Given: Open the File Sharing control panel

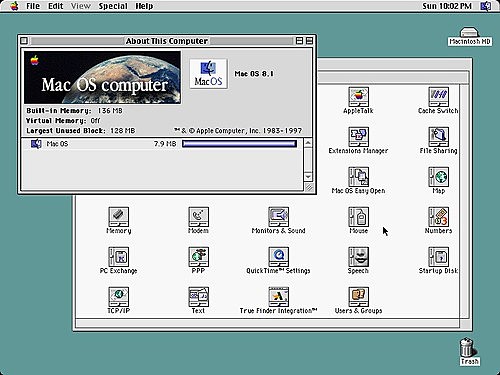Looking at the screenshot, I should [x=438, y=137].
